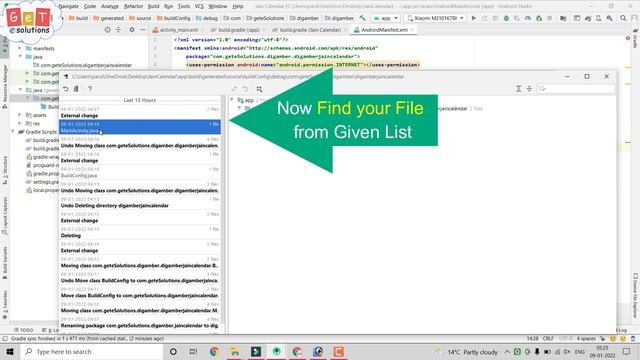Open the Refactor menu
640x360 pixels.
[x=133, y=6]
